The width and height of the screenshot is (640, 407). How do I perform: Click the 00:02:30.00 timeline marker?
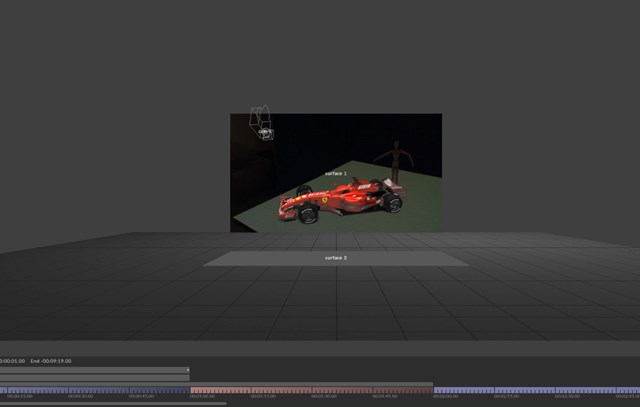click(x=567, y=396)
